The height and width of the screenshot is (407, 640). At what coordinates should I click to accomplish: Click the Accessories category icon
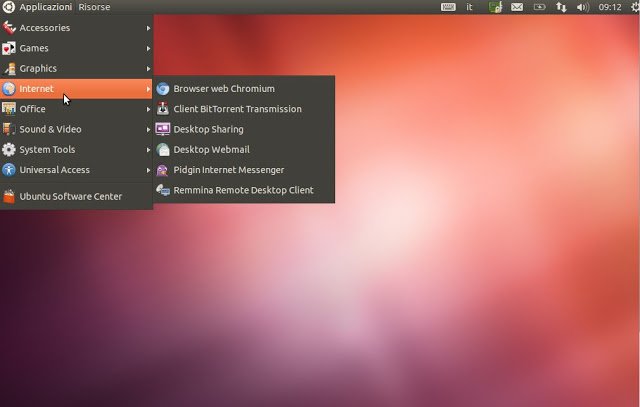point(9,28)
